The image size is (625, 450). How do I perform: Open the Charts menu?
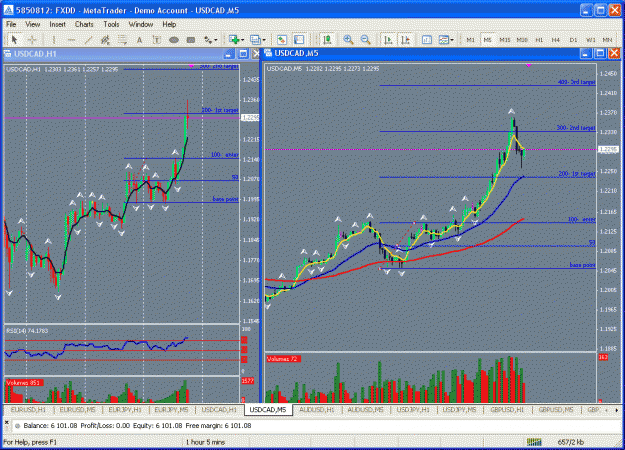84,24
